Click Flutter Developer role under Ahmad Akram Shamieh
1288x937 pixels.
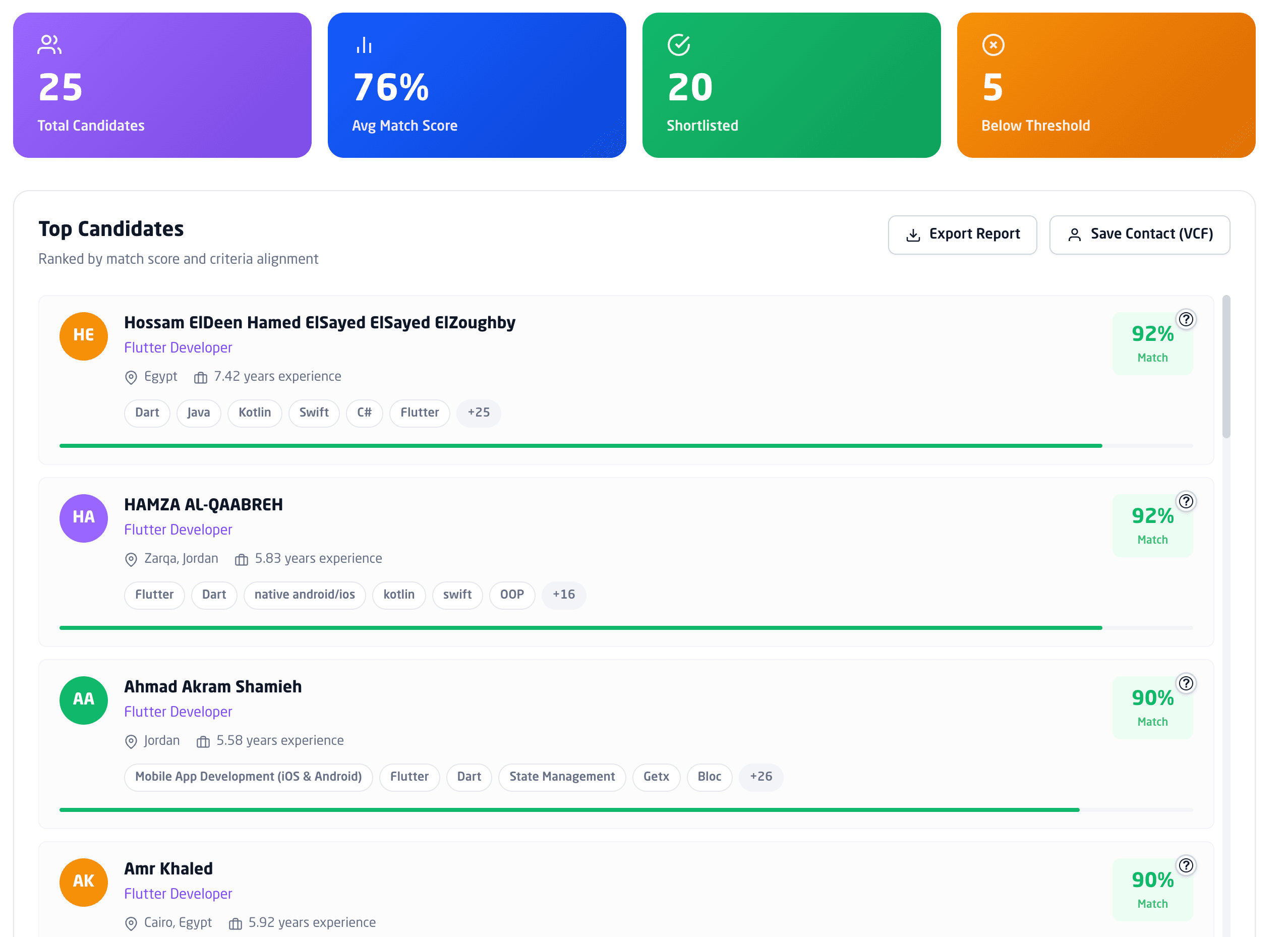point(179,712)
